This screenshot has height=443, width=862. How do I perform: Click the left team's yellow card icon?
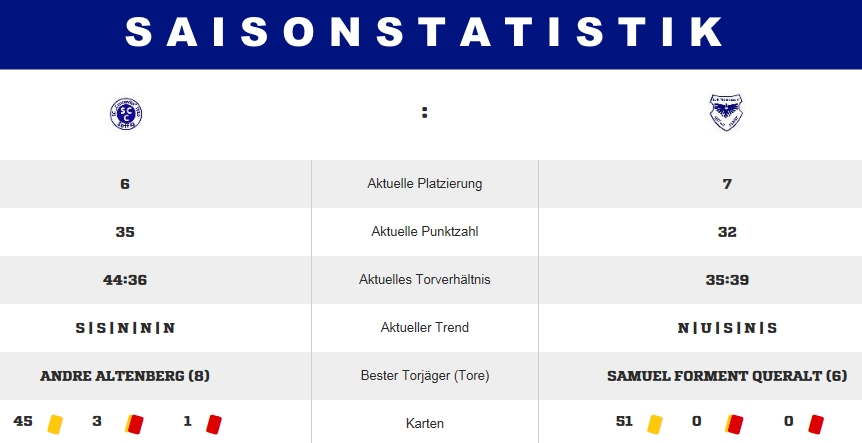(x=55, y=423)
